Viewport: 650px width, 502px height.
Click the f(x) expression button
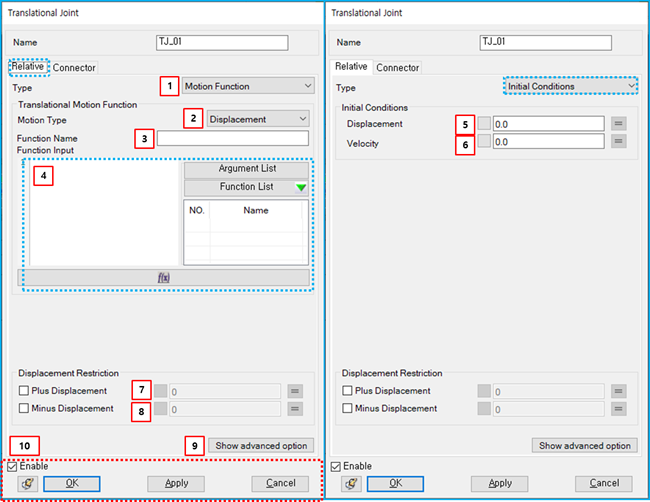163,278
